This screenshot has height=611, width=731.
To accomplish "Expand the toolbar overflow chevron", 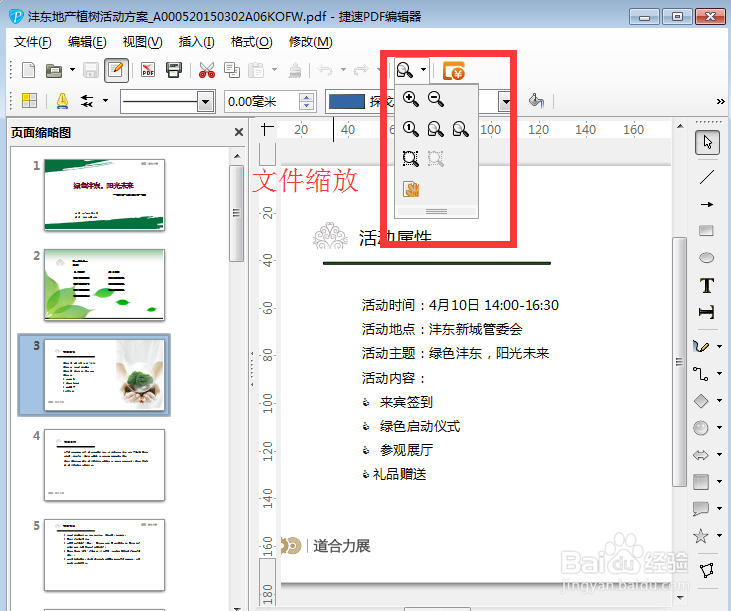I will click(x=720, y=101).
